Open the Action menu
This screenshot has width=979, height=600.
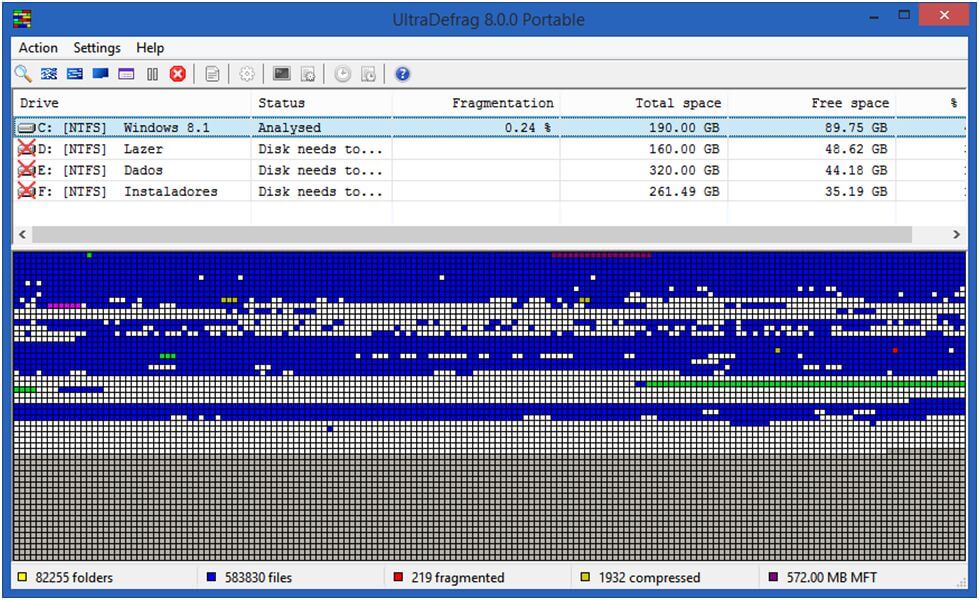[x=38, y=48]
